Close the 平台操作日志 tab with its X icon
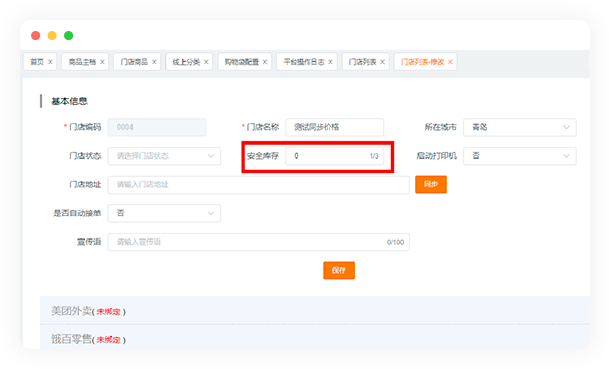This screenshot has height=369, width=609. point(331,62)
